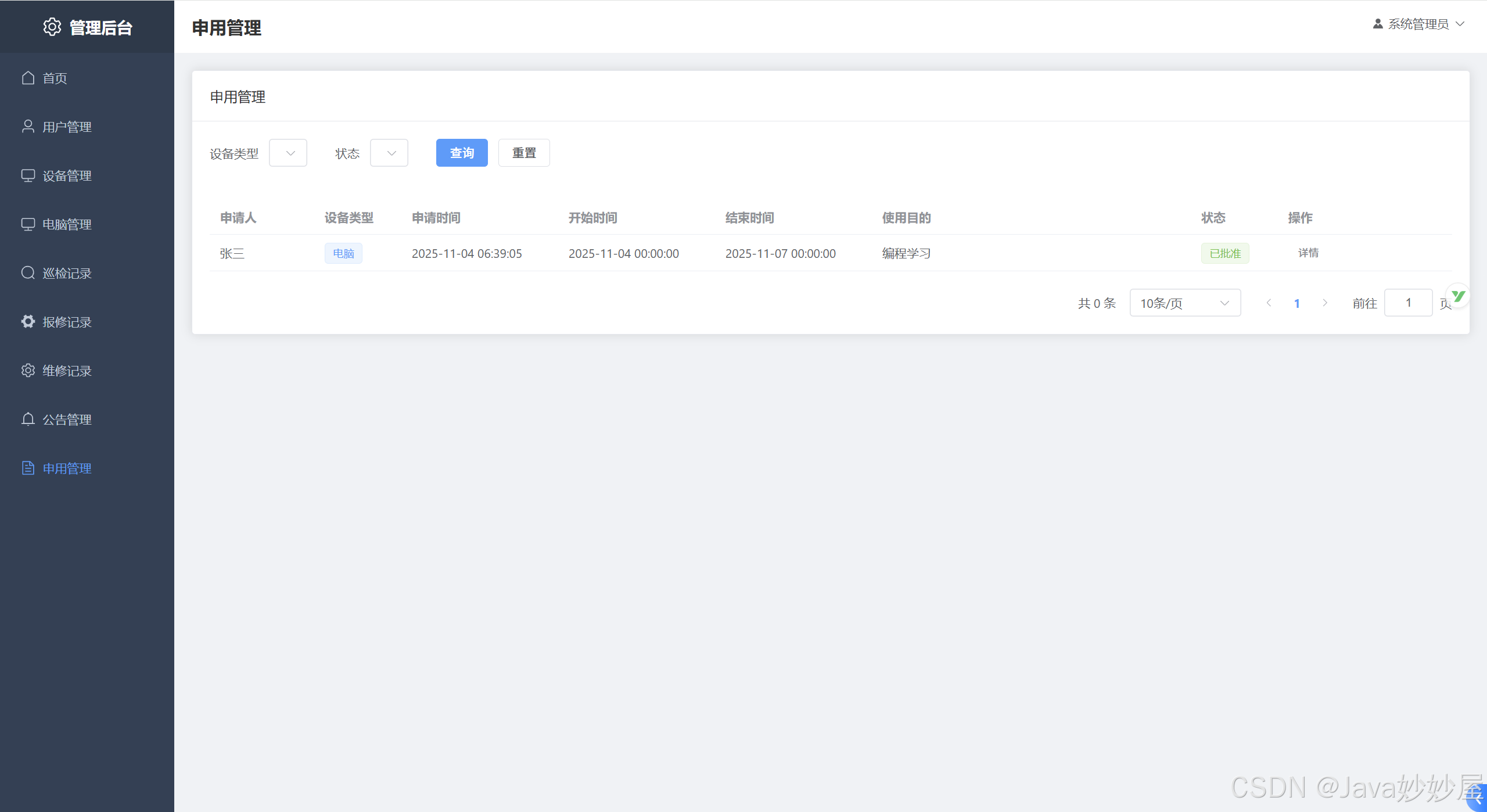
Task: Open the 维修记录 menu item
Action: pyautogui.click(x=87, y=371)
